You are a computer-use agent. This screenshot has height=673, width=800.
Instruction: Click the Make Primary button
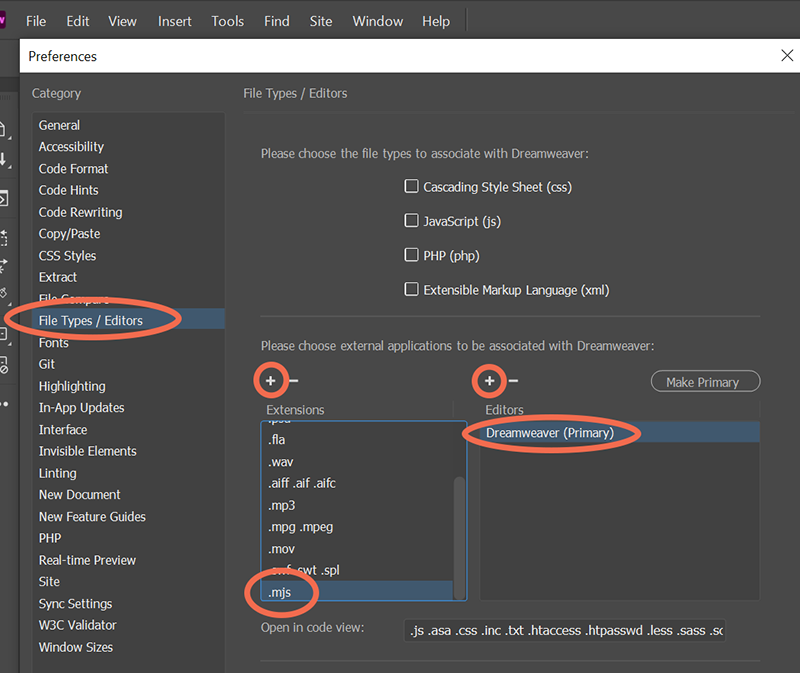coord(705,381)
